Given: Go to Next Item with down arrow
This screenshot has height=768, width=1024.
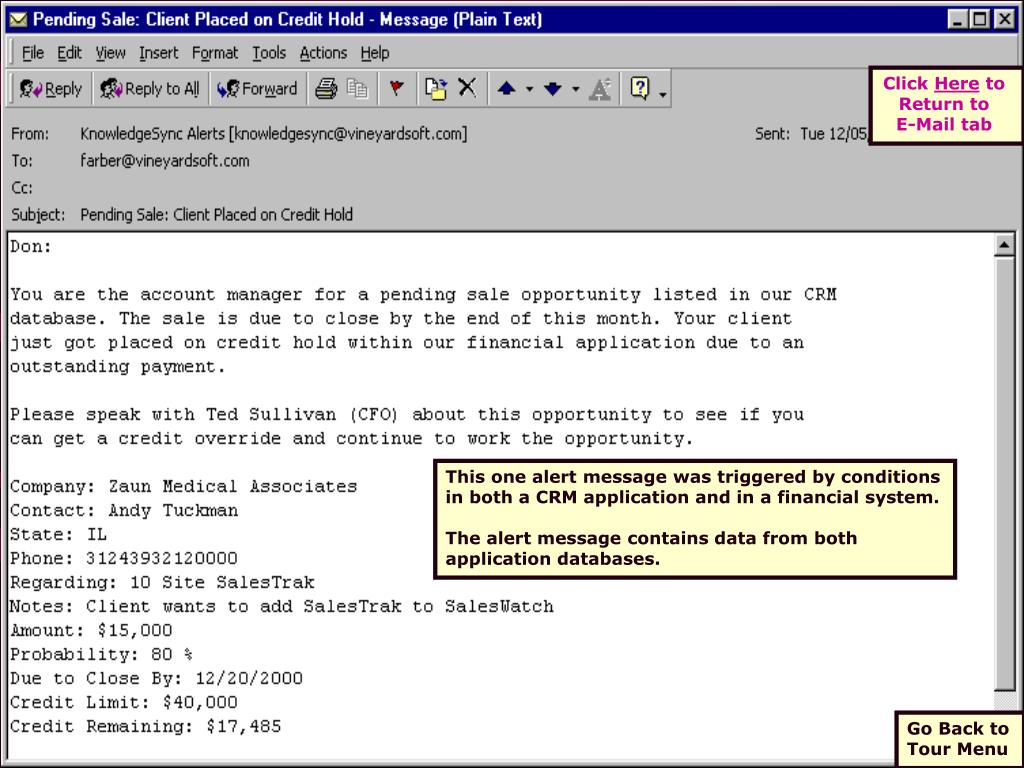Looking at the screenshot, I should click(x=552, y=88).
